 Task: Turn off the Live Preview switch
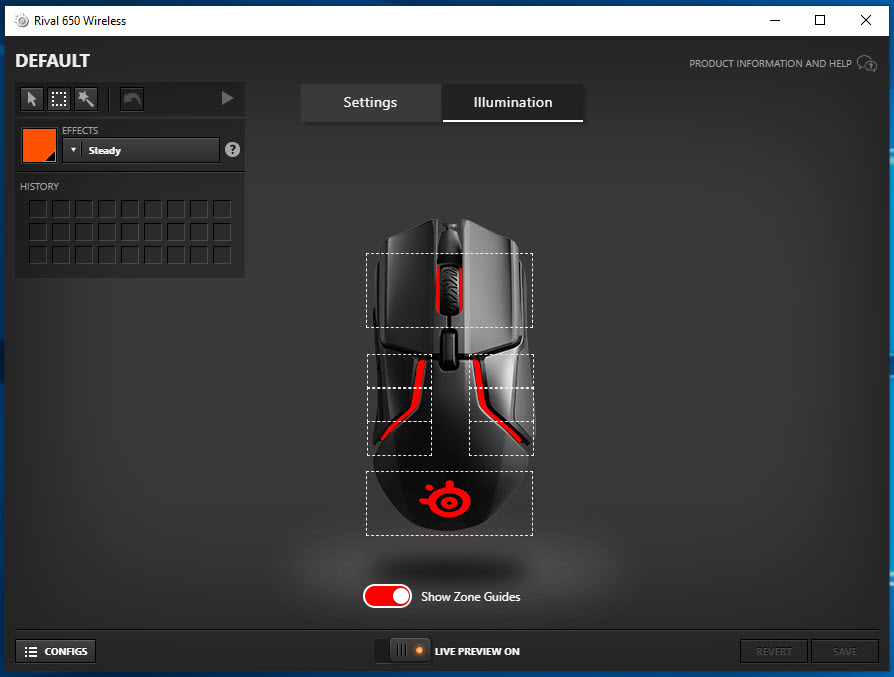403,651
